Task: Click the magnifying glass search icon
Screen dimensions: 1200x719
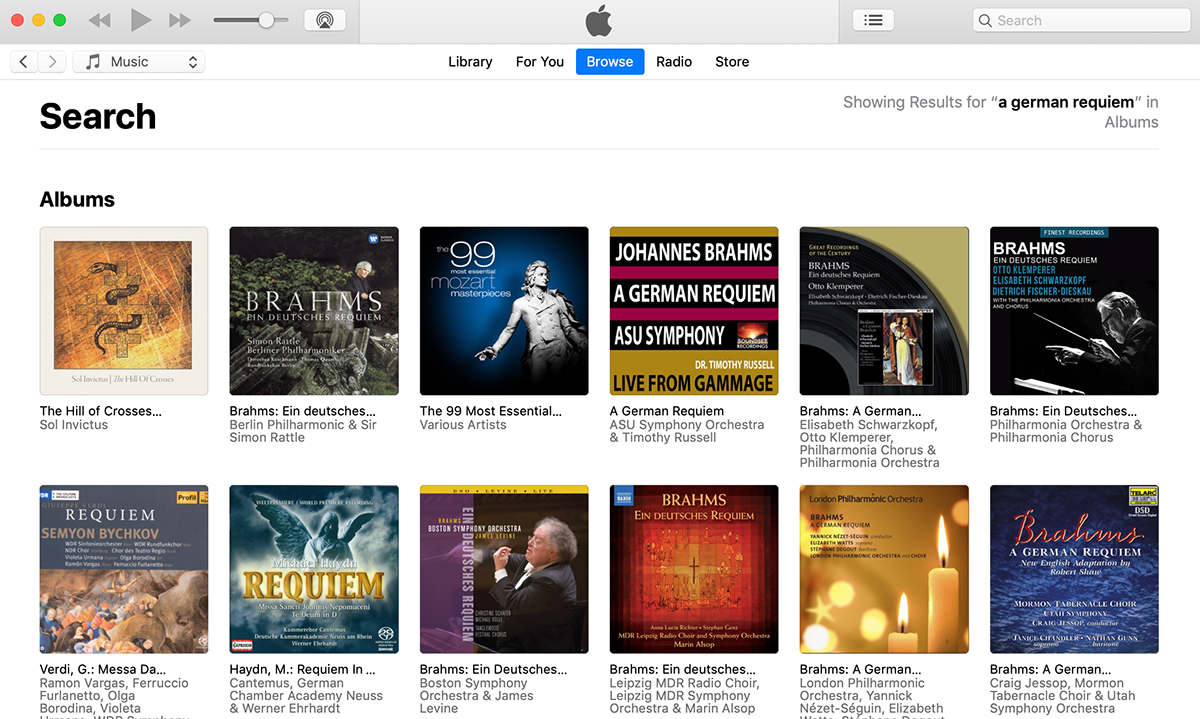Action: [x=985, y=20]
